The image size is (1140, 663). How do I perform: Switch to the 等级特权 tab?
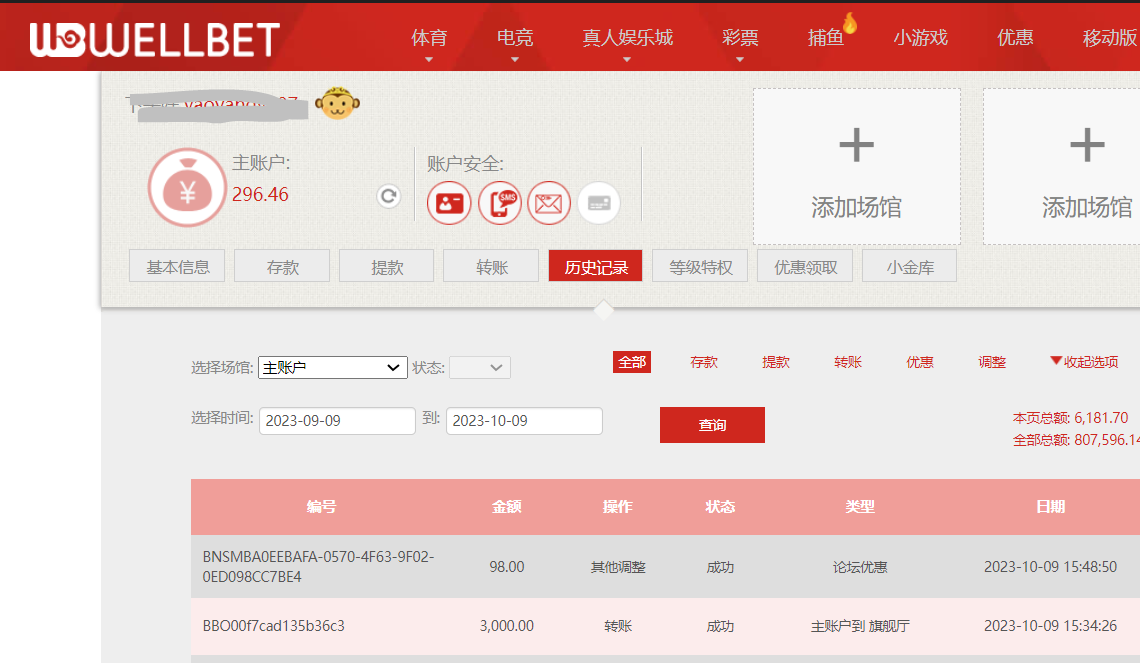701,266
